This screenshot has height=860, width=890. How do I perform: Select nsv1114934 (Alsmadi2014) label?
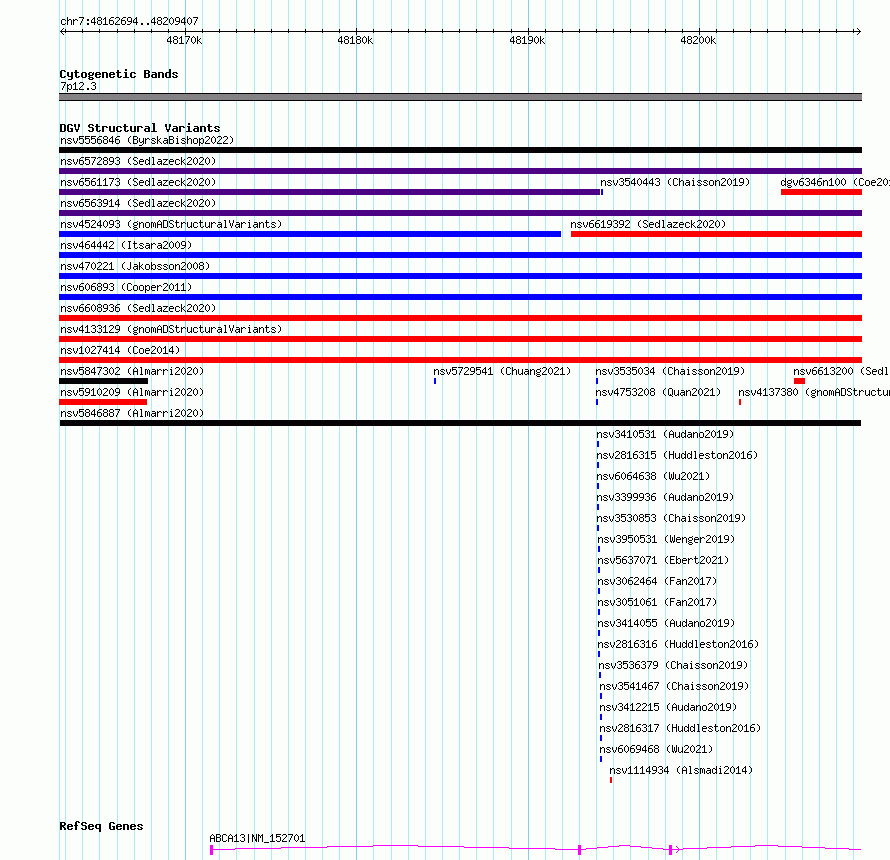[x=681, y=770]
